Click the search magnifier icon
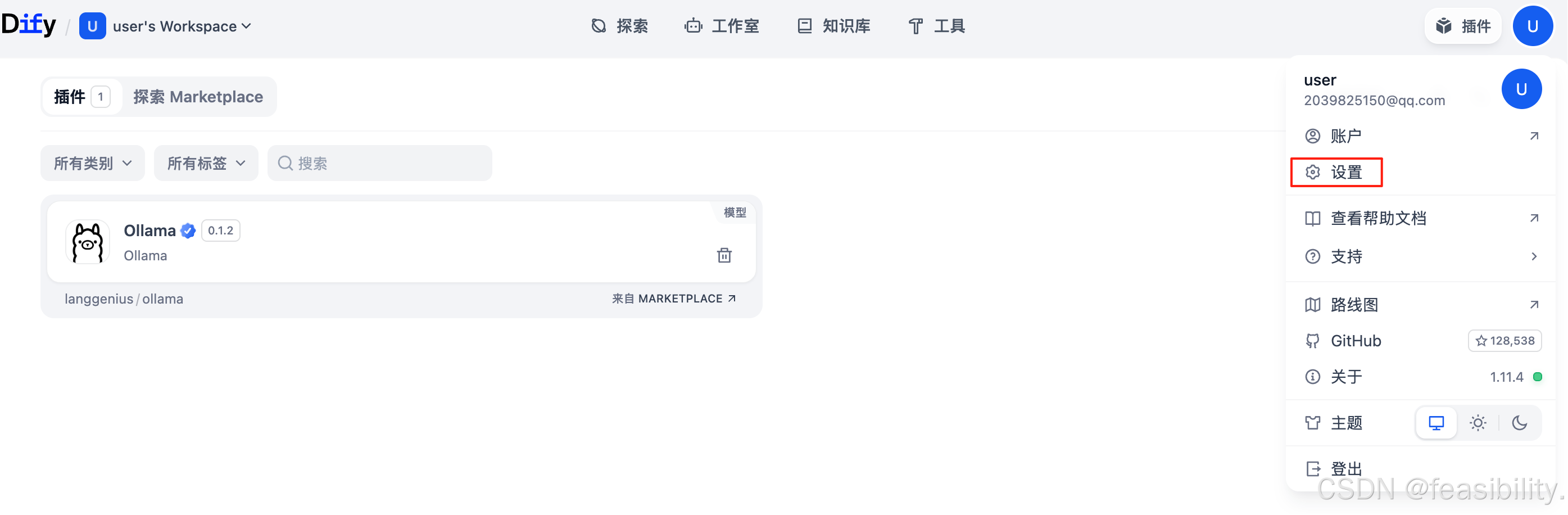 click(285, 163)
